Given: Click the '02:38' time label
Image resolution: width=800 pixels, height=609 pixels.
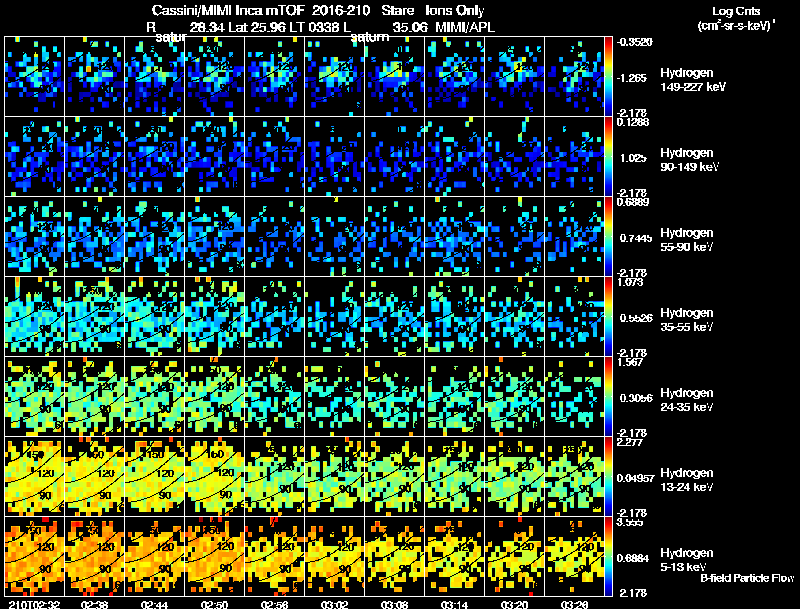Looking at the screenshot, I should (x=94, y=604).
